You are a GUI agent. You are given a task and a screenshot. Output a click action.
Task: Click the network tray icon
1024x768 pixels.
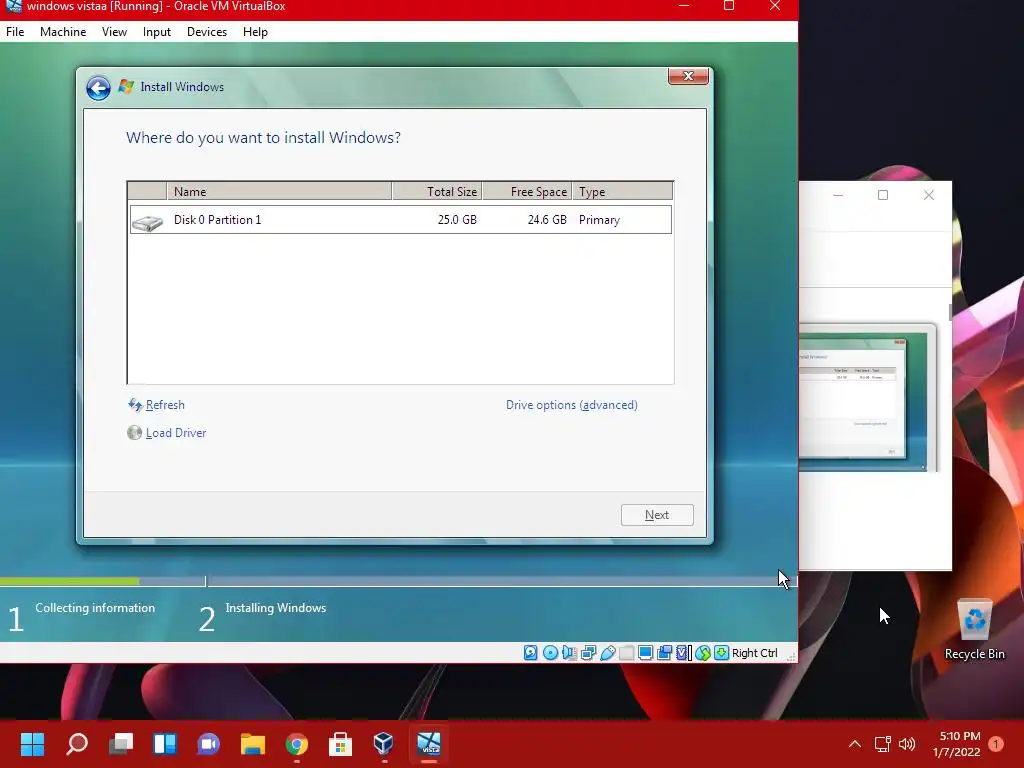pyautogui.click(x=882, y=744)
